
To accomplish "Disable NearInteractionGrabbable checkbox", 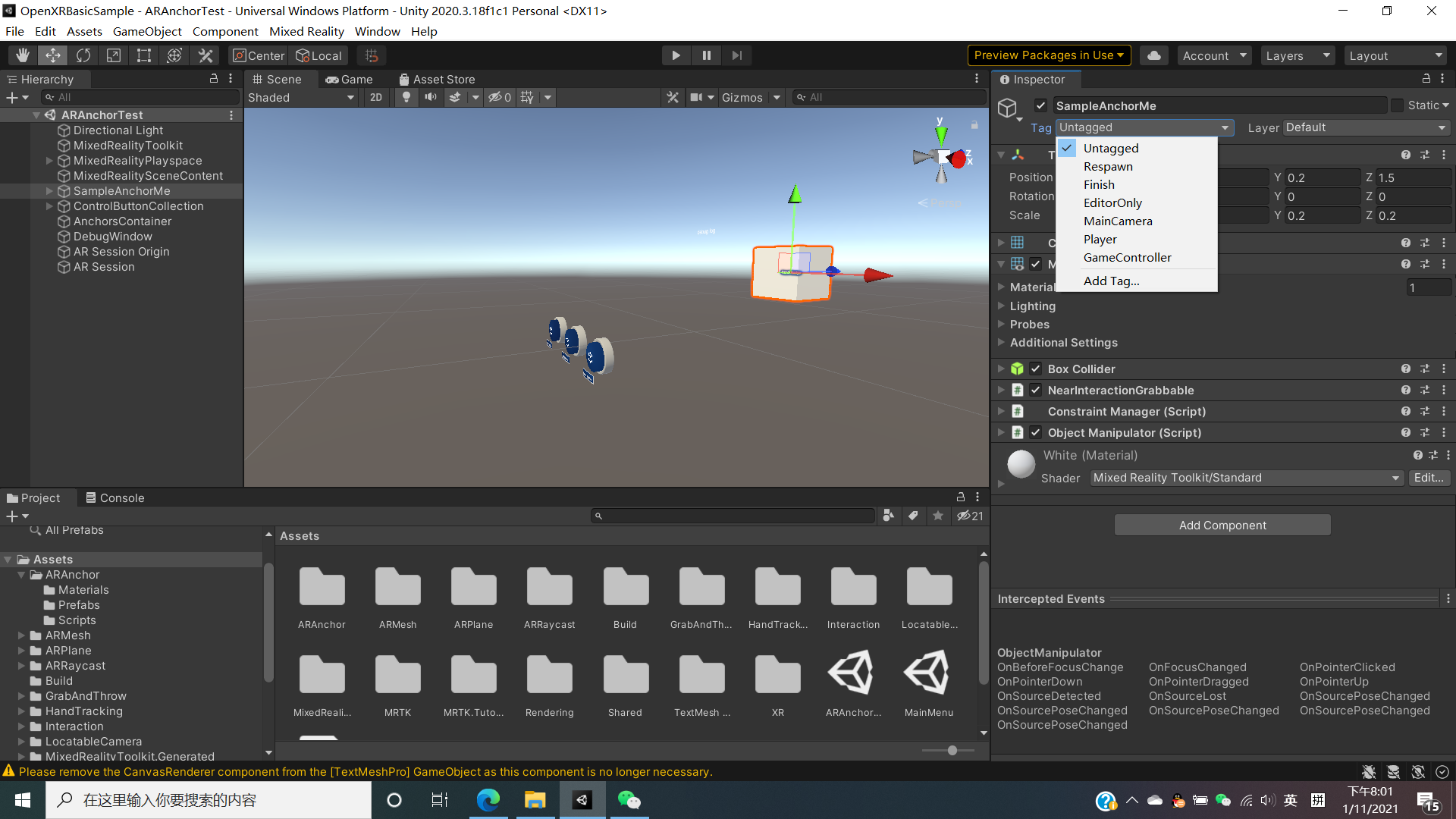I will tap(1035, 390).
